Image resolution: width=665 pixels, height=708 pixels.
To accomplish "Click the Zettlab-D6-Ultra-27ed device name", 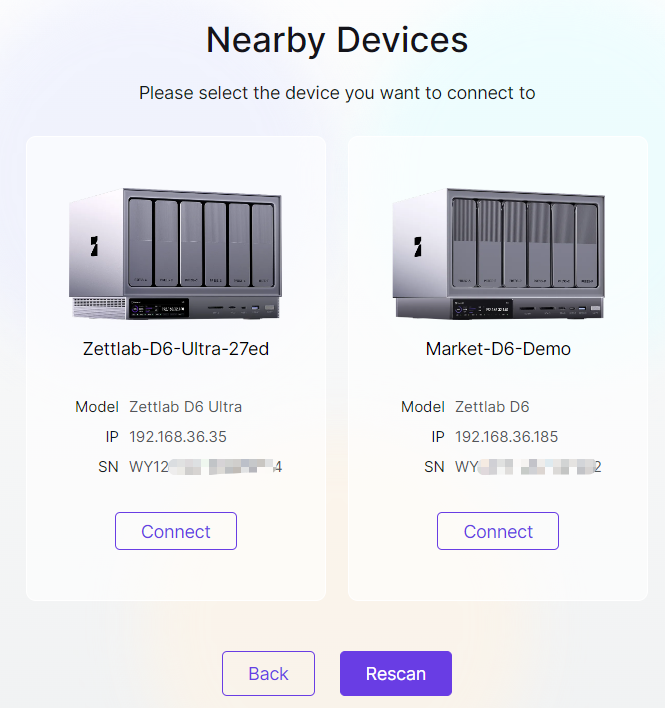I will 176,349.
